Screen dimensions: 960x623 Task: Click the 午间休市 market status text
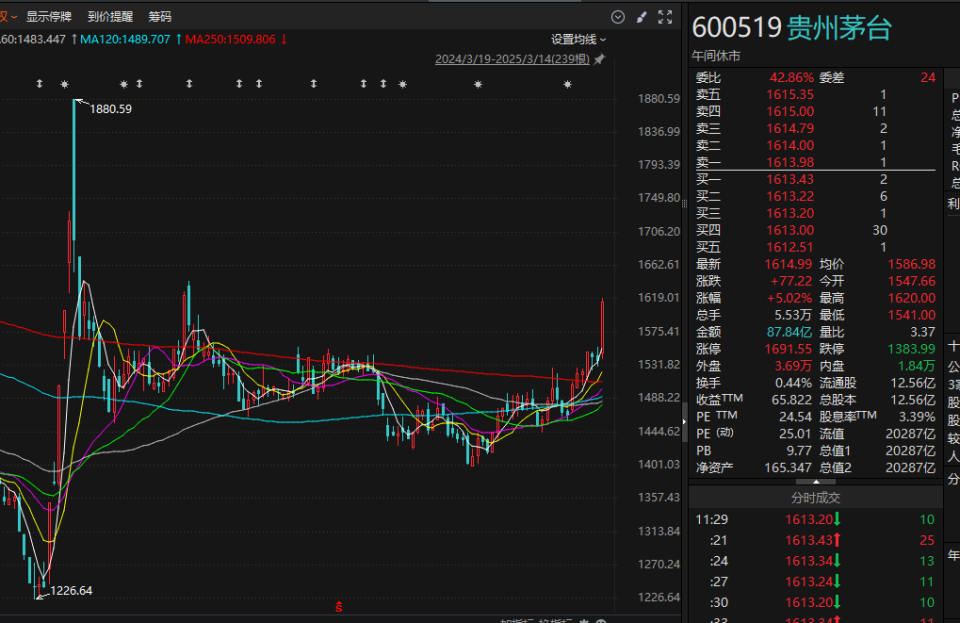click(x=716, y=56)
